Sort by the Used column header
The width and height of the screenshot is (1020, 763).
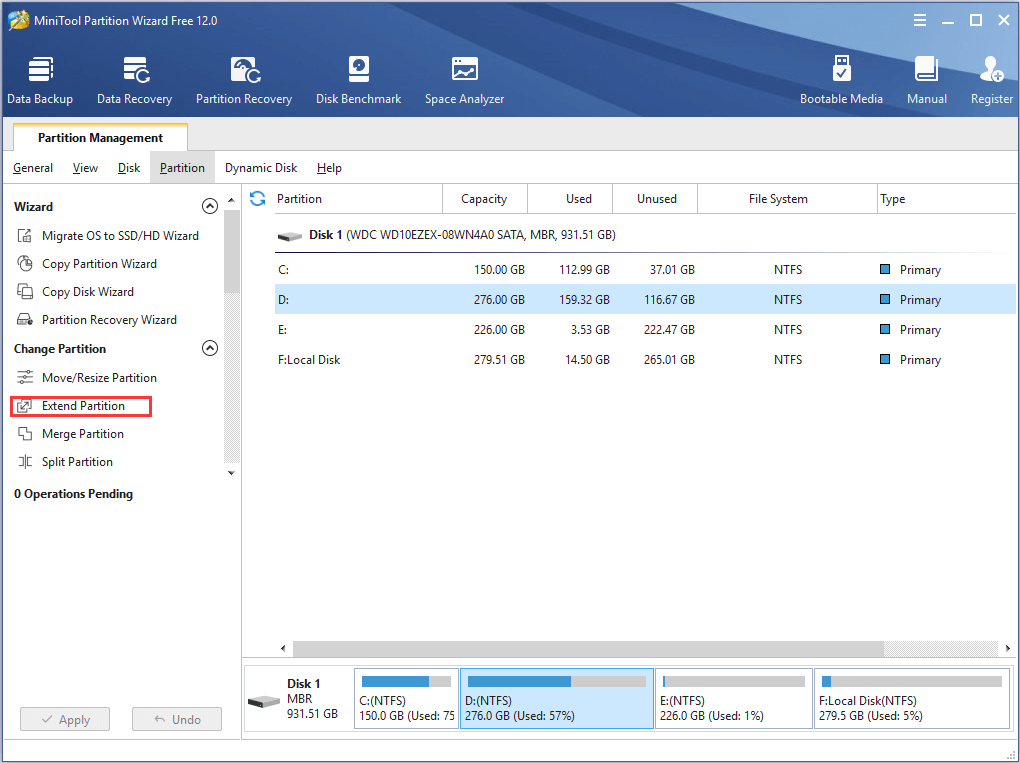click(570, 199)
